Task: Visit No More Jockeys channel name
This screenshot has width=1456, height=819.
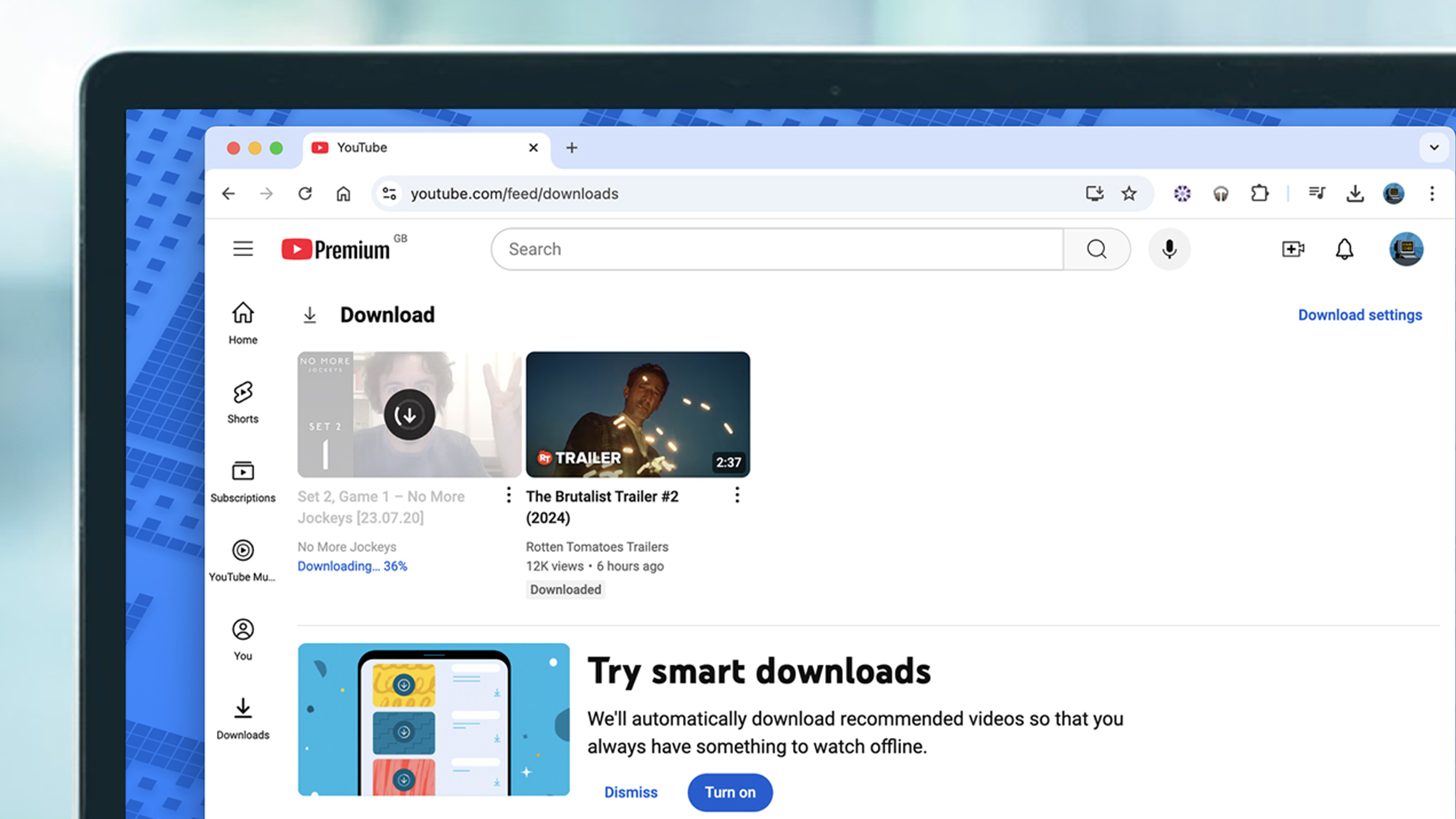Action: pyautogui.click(x=347, y=547)
